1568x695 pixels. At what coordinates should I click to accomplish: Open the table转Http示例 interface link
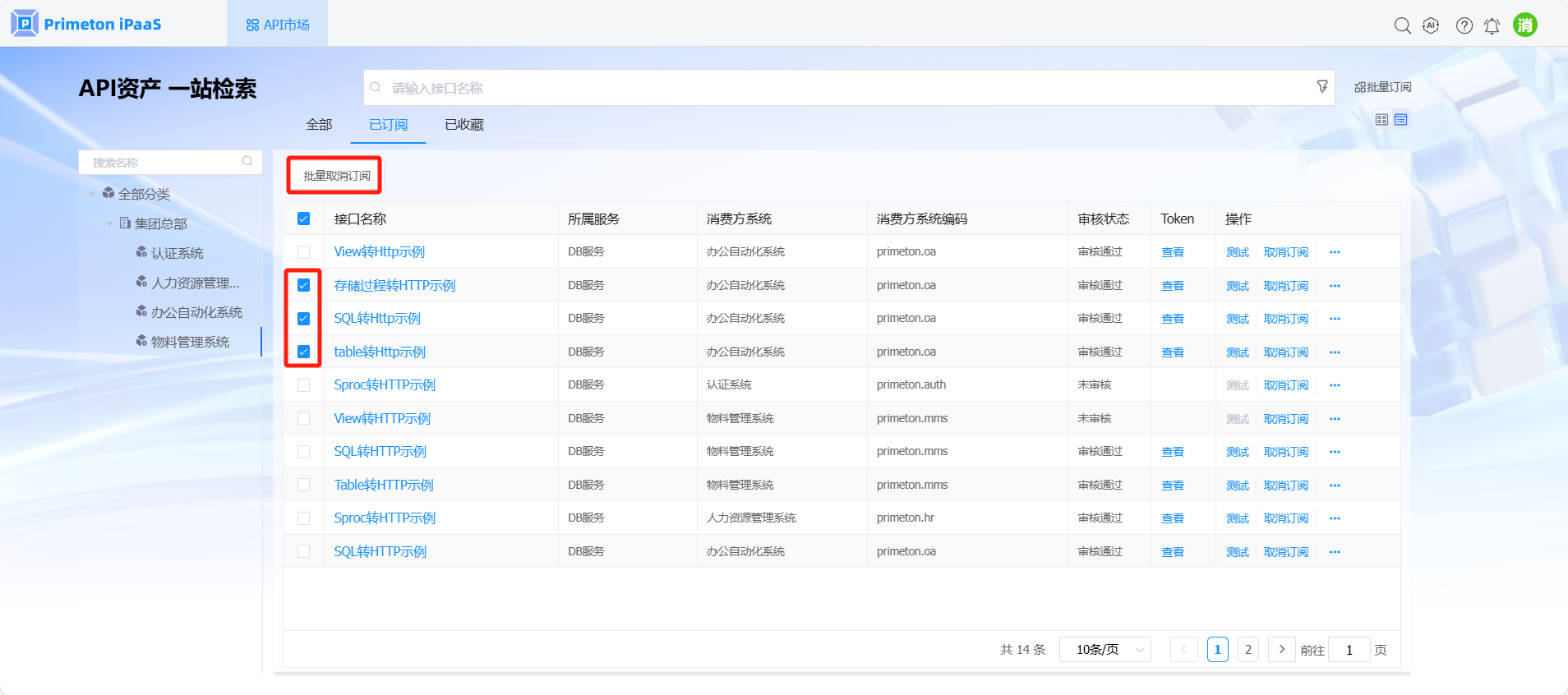(380, 352)
